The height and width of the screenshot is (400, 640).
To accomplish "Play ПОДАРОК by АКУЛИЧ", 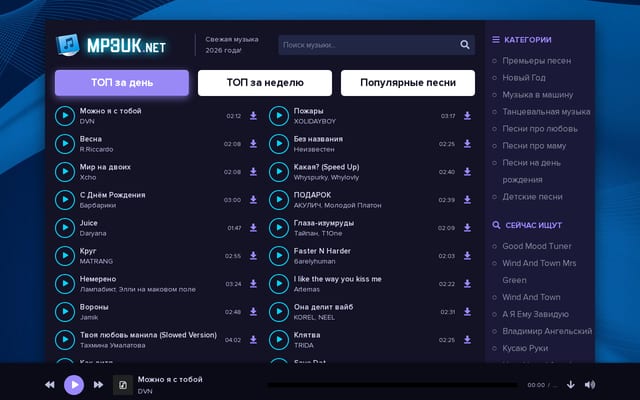I will tap(279, 200).
